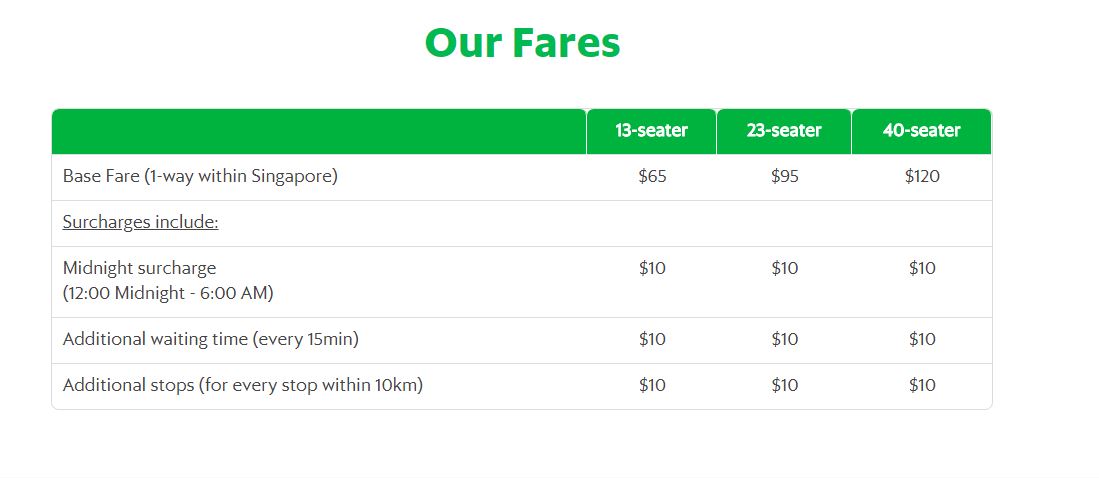Click the 40-seater midnight surcharge price
The width and height of the screenshot is (1099, 478).
coord(922,269)
